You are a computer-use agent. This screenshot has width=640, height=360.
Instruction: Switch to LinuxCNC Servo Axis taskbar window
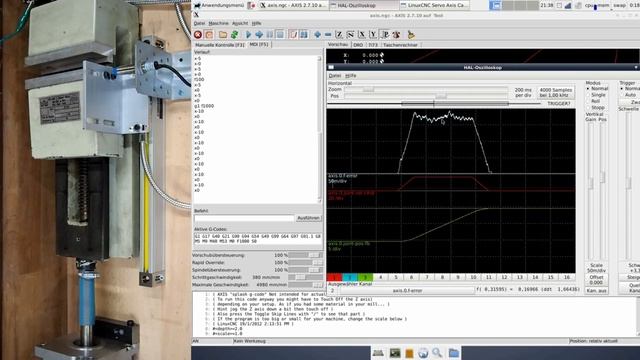coord(434,5)
